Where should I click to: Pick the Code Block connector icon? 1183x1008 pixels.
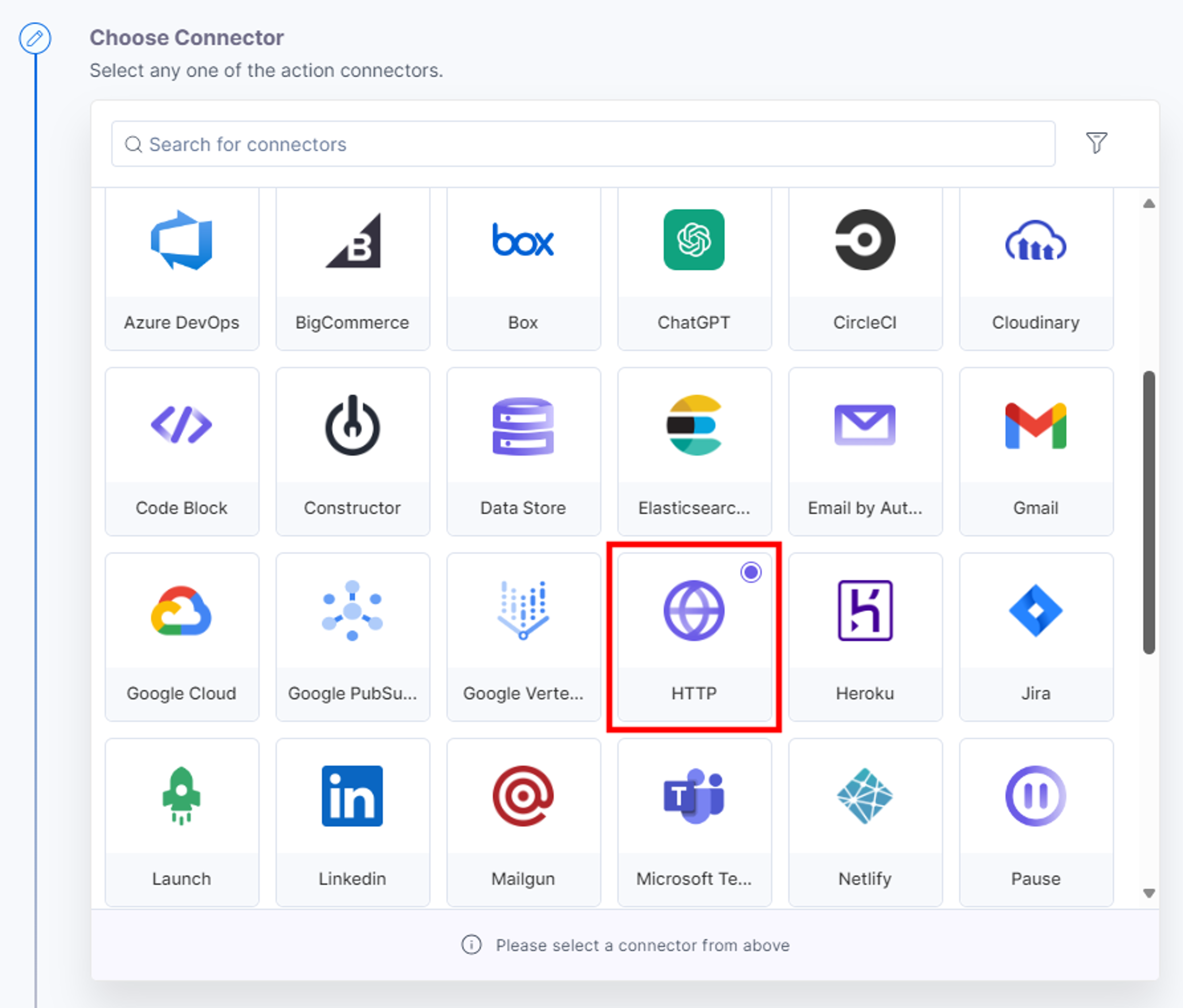coord(181,425)
